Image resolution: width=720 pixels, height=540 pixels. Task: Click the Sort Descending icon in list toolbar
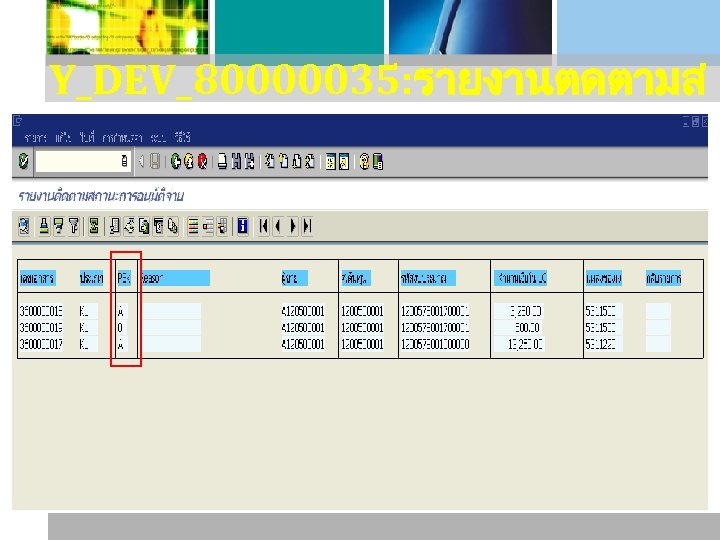pyautogui.click(x=59, y=226)
